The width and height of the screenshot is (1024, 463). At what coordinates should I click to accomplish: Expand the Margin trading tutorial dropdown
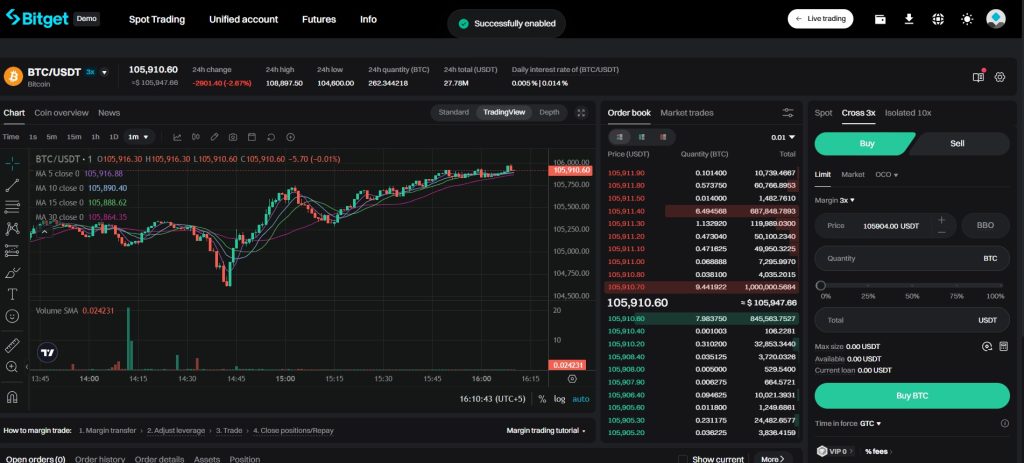(546, 430)
